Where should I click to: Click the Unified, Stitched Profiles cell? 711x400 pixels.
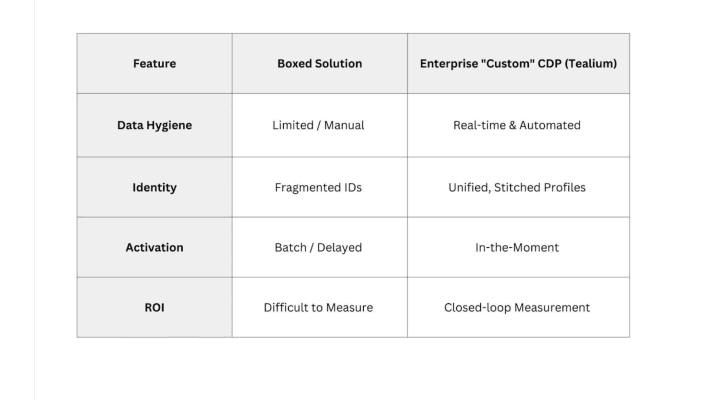click(518, 187)
